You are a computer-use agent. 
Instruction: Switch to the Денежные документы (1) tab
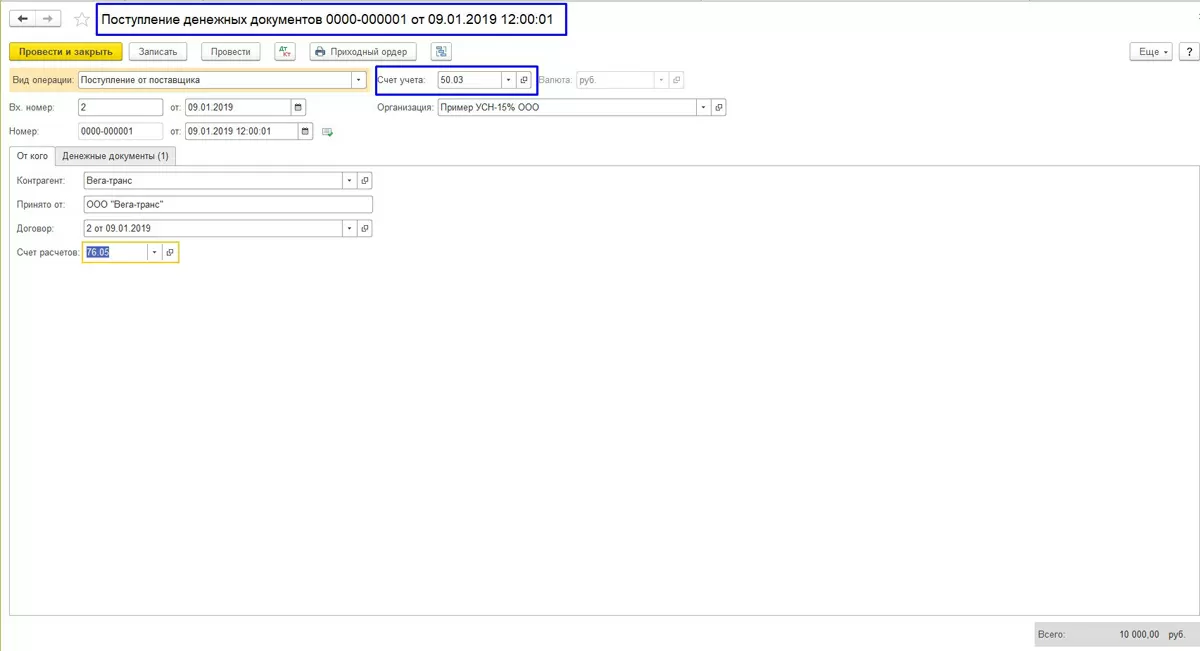click(115, 156)
